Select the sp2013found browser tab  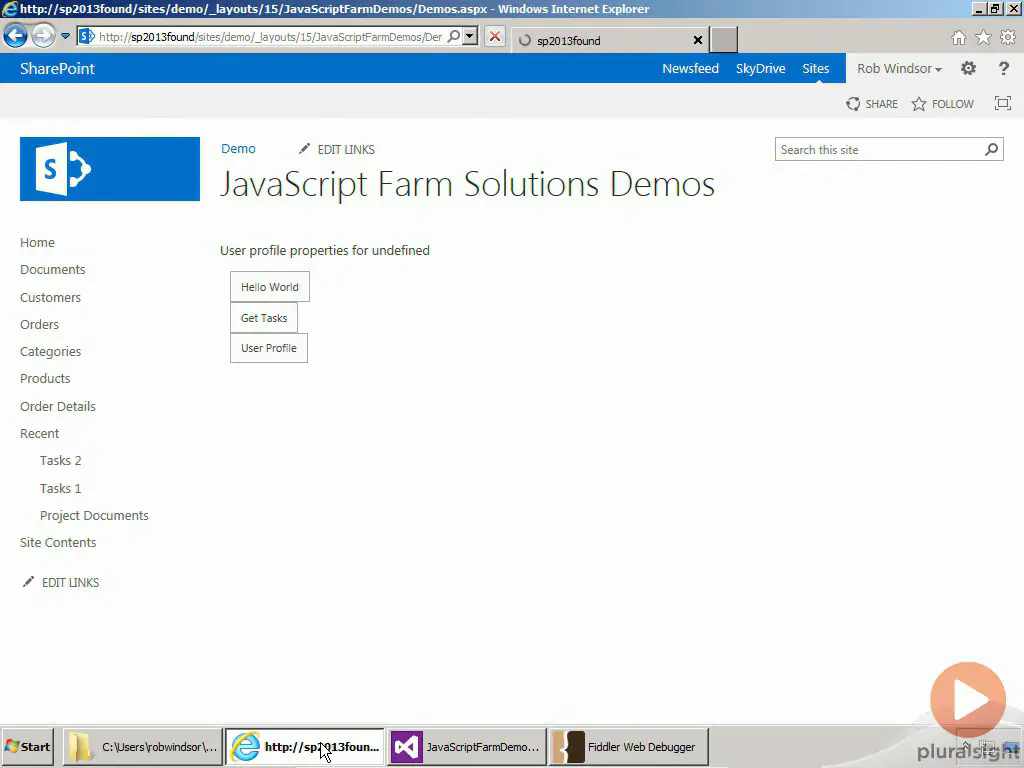607,40
